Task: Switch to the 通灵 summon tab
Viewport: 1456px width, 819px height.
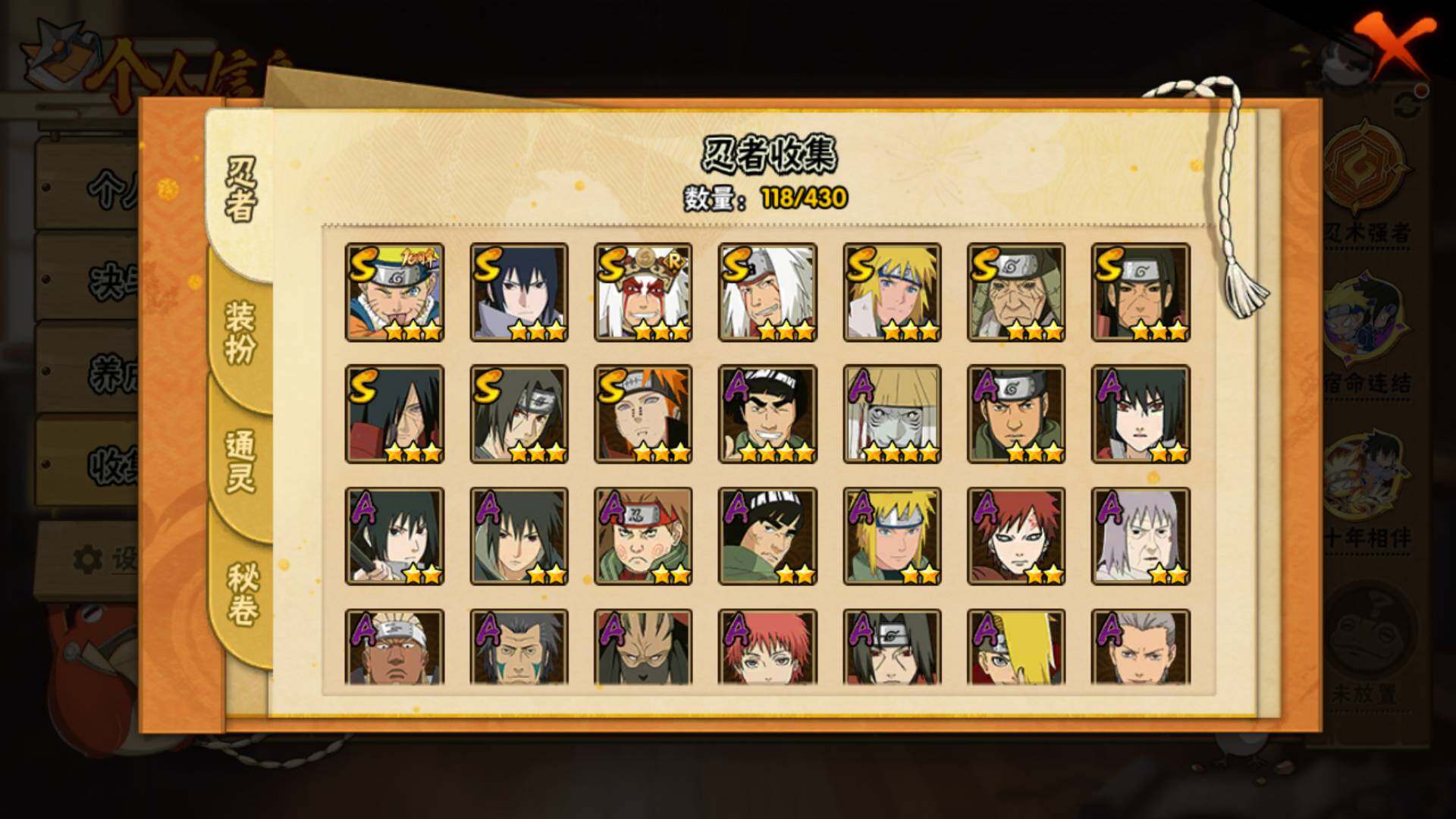Action: [x=240, y=462]
